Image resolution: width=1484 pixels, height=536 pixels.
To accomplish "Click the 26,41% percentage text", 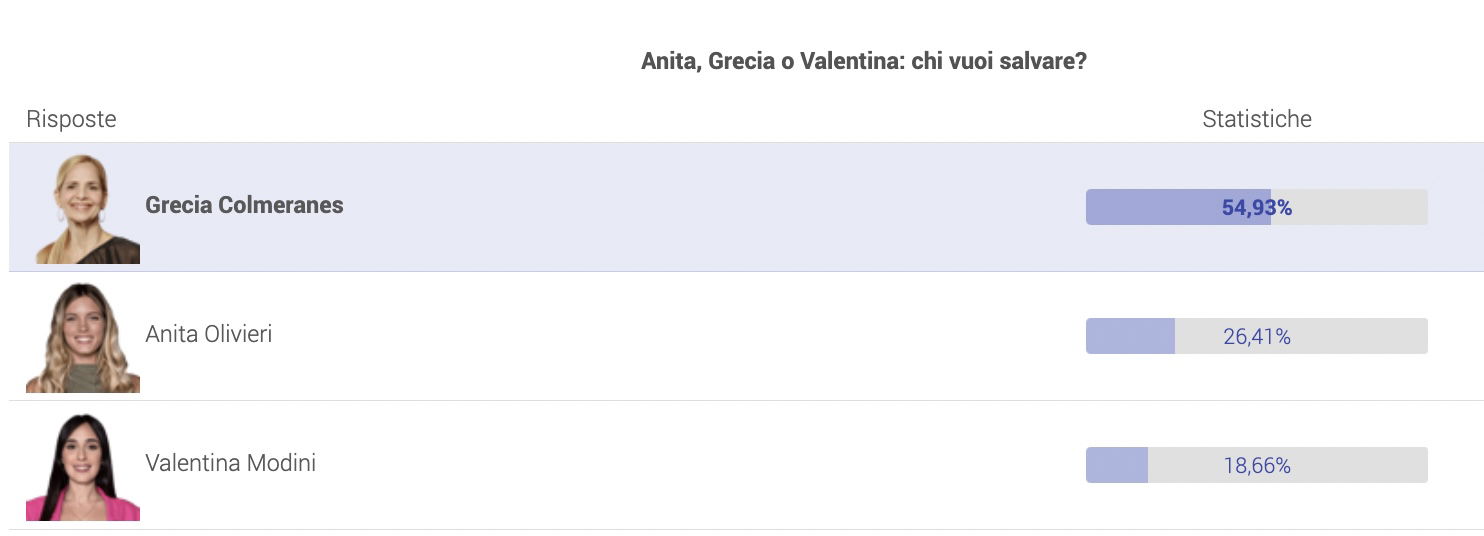I will 1257,337.
